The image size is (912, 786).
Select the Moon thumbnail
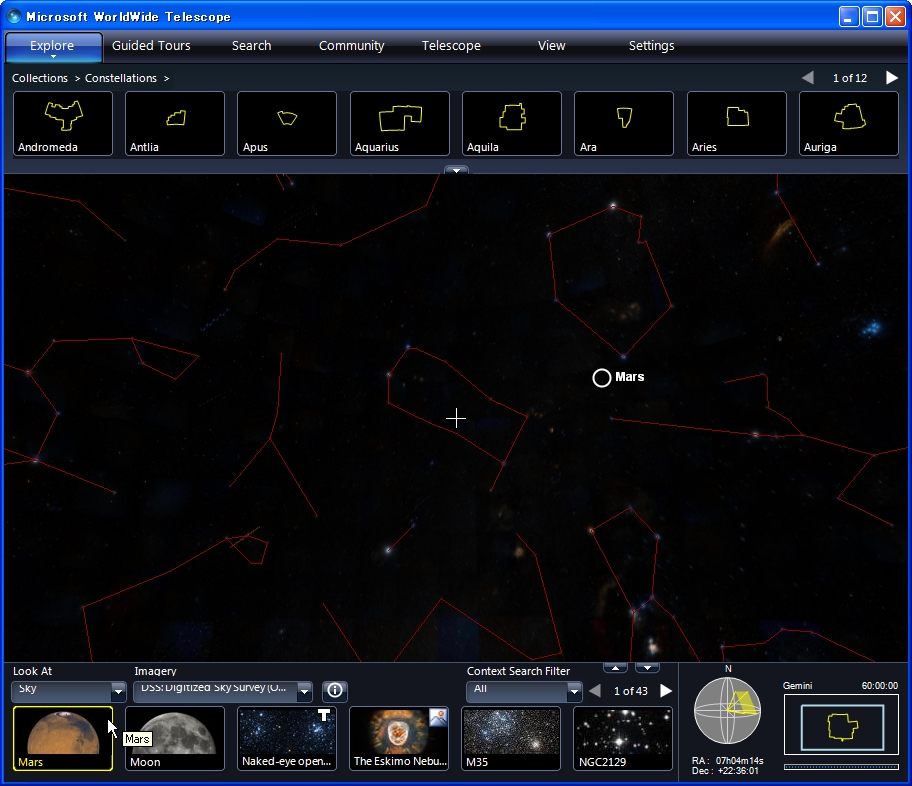pyautogui.click(x=175, y=738)
